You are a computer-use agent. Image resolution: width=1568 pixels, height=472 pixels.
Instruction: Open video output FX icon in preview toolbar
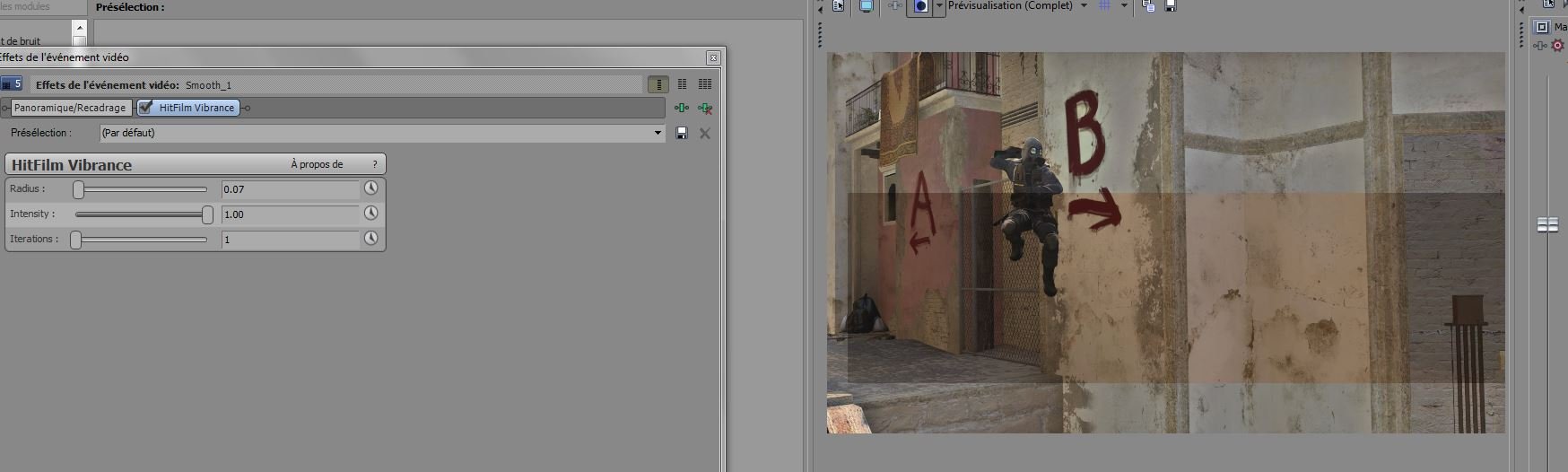(x=894, y=5)
